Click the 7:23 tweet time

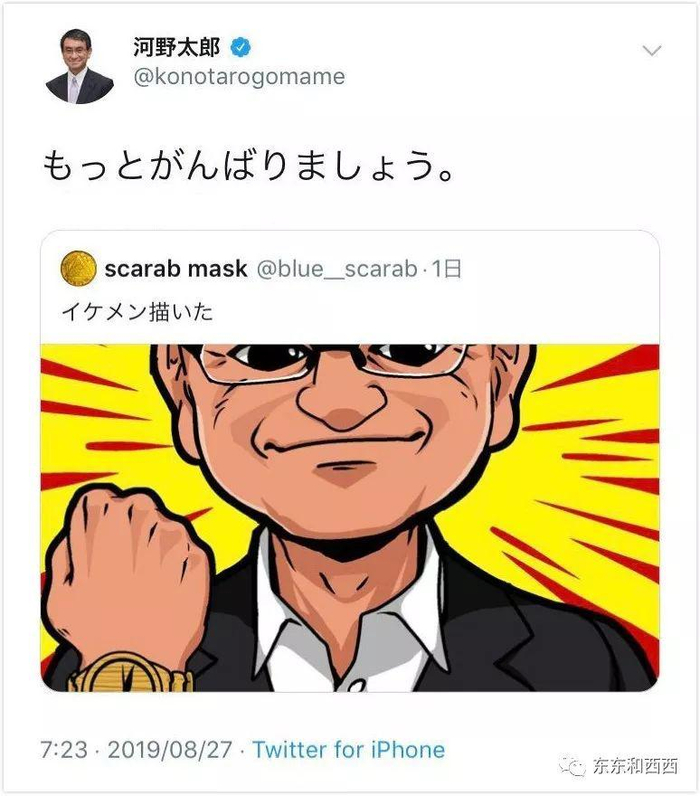coord(64,749)
